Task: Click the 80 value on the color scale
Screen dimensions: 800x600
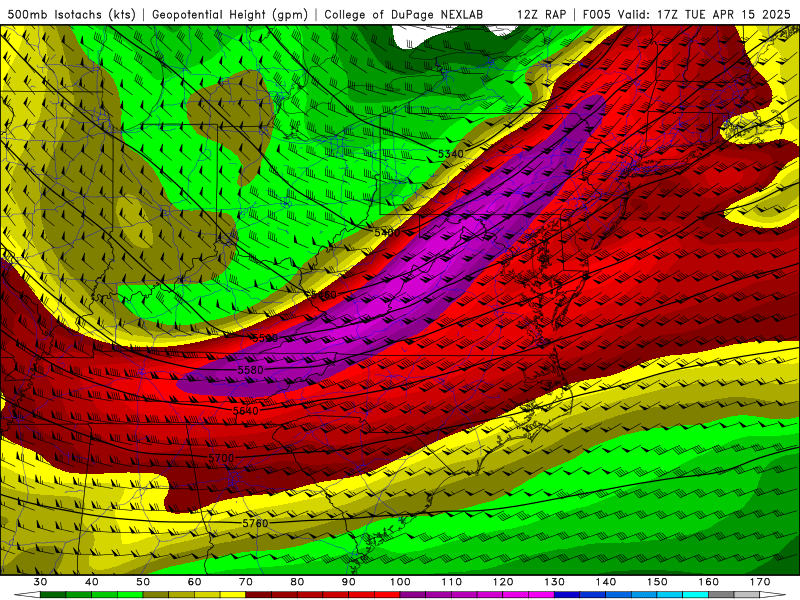Action: (x=297, y=582)
